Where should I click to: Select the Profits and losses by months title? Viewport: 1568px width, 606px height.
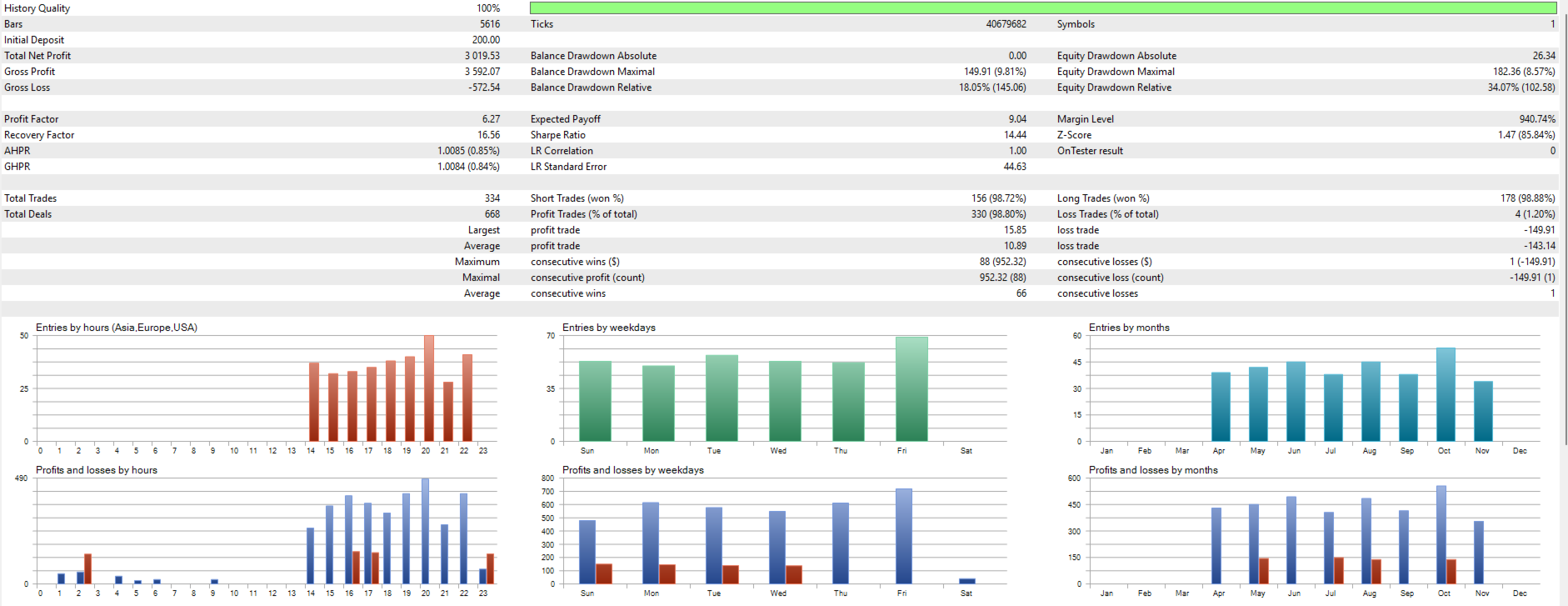(x=1153, y=470)
